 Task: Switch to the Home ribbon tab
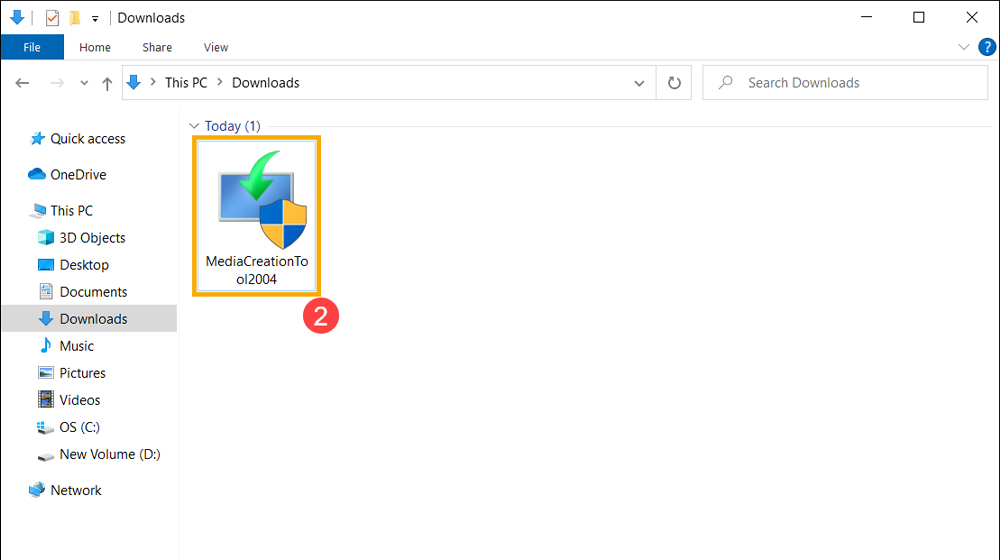click(x=95, y=47)
